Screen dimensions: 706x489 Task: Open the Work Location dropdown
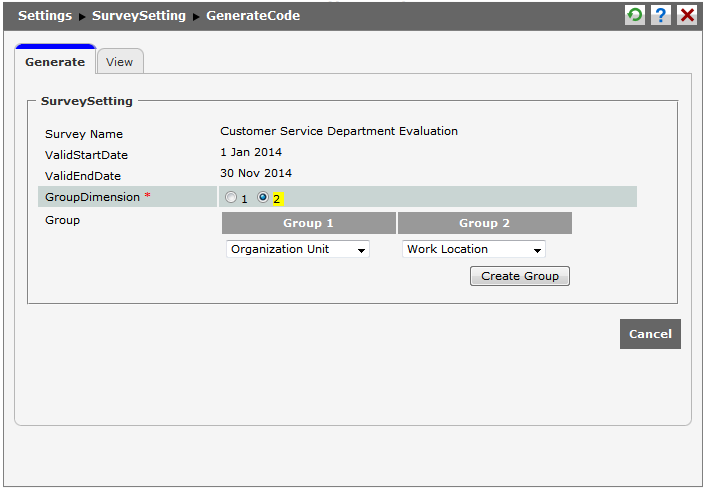(x=474, y=249)
